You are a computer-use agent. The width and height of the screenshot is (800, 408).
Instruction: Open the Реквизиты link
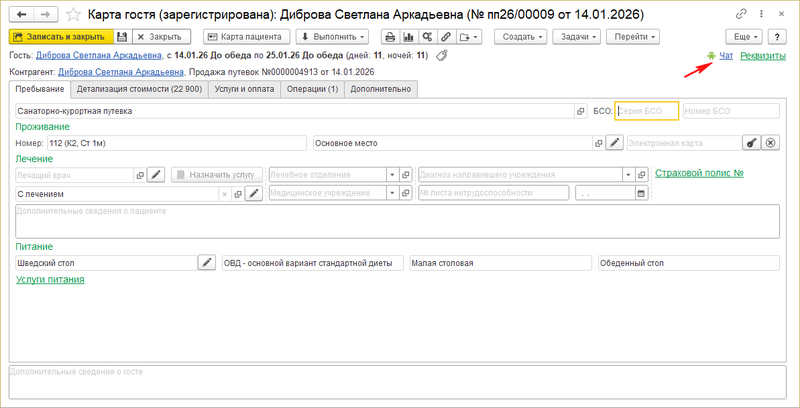coord(763,56)
